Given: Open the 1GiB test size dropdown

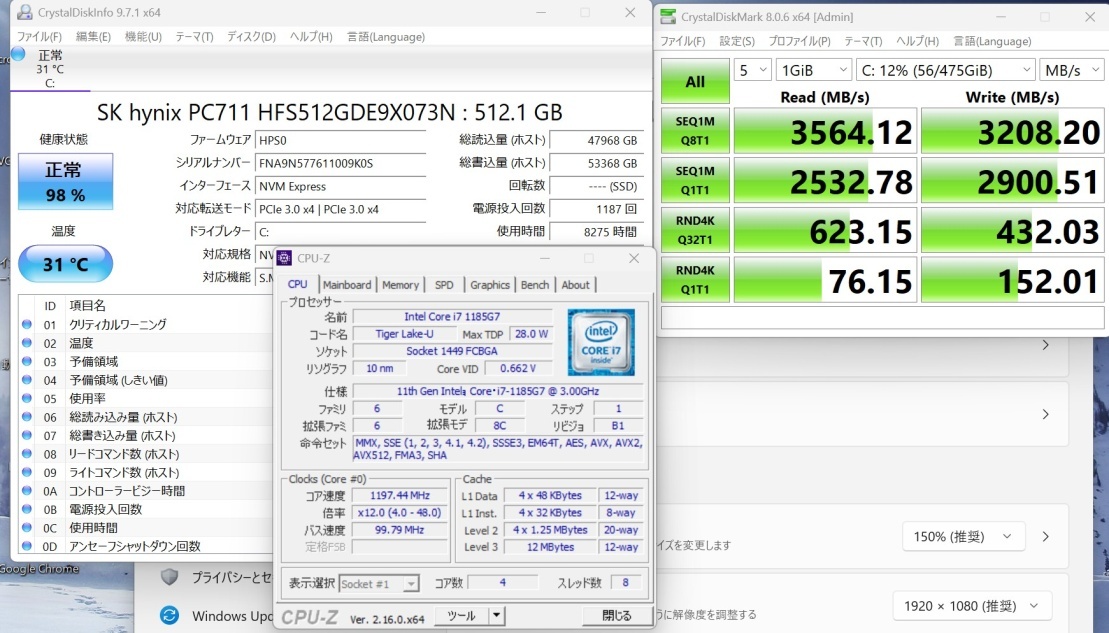Looking at the screenshot, I should tap(813, 70).
